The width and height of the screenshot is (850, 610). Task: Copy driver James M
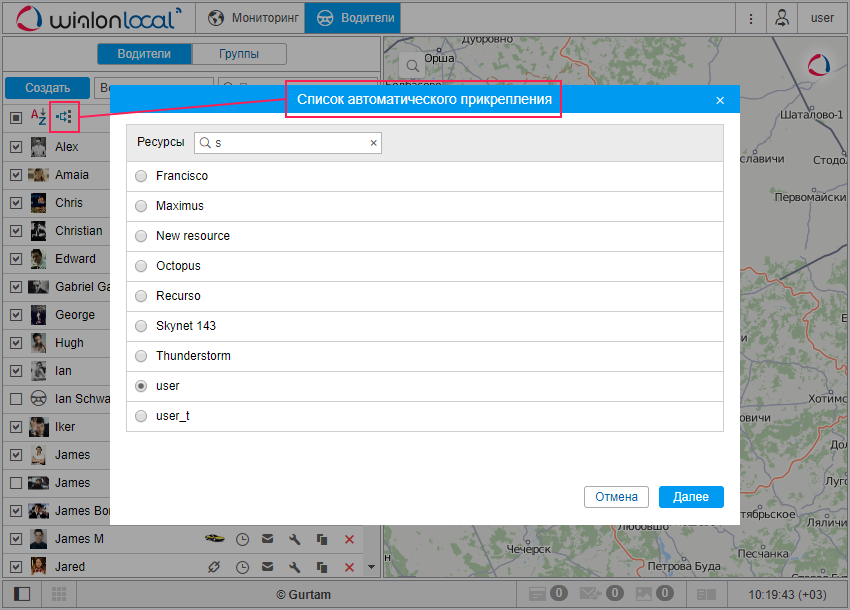pyautogui.click(x=322, y=539)
